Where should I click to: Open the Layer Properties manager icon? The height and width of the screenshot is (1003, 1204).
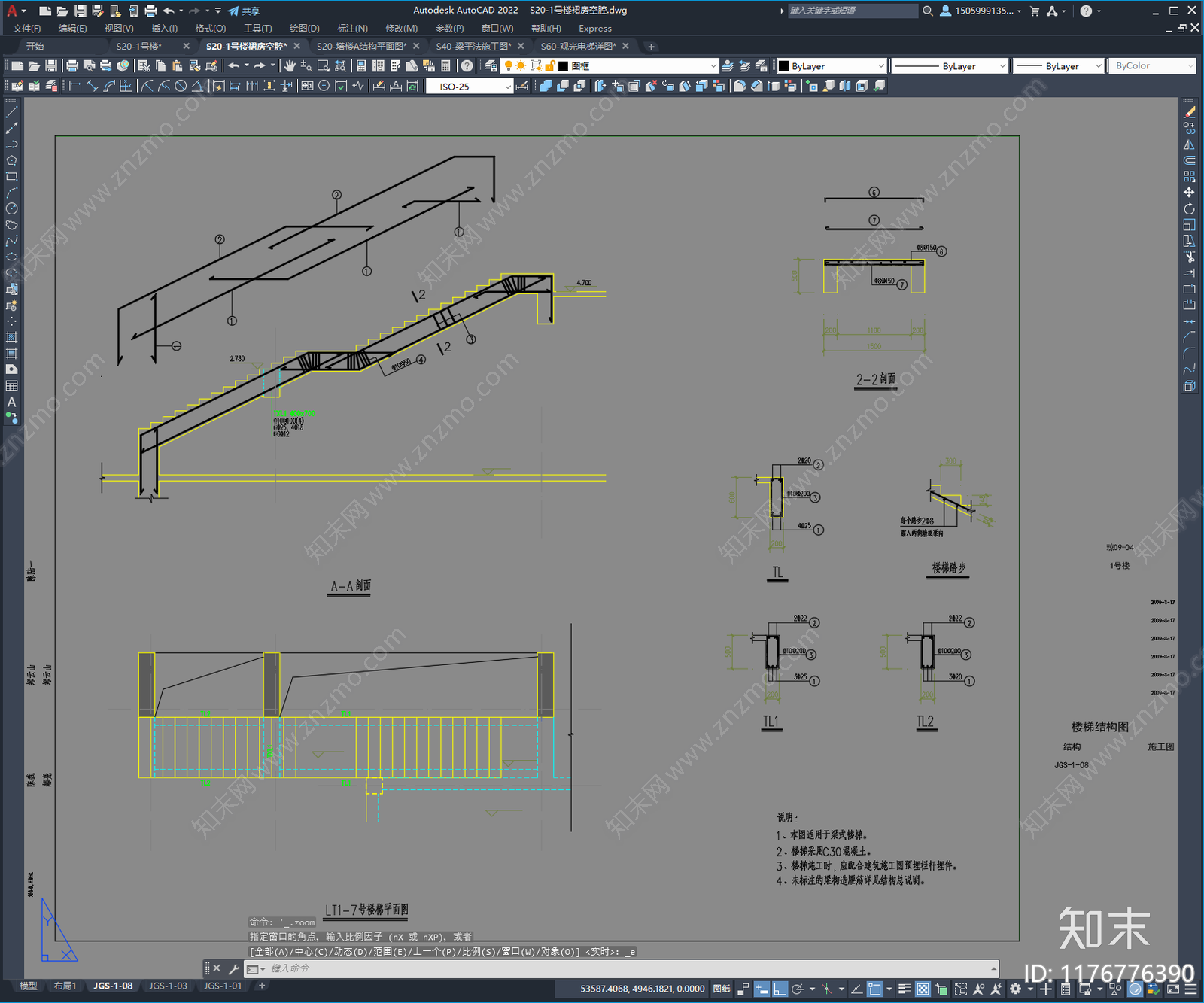pyautogui.click(x=491, y=66)
